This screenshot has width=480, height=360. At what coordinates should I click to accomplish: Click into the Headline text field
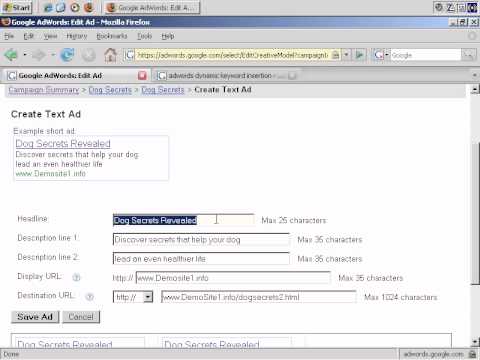(184, 220)
